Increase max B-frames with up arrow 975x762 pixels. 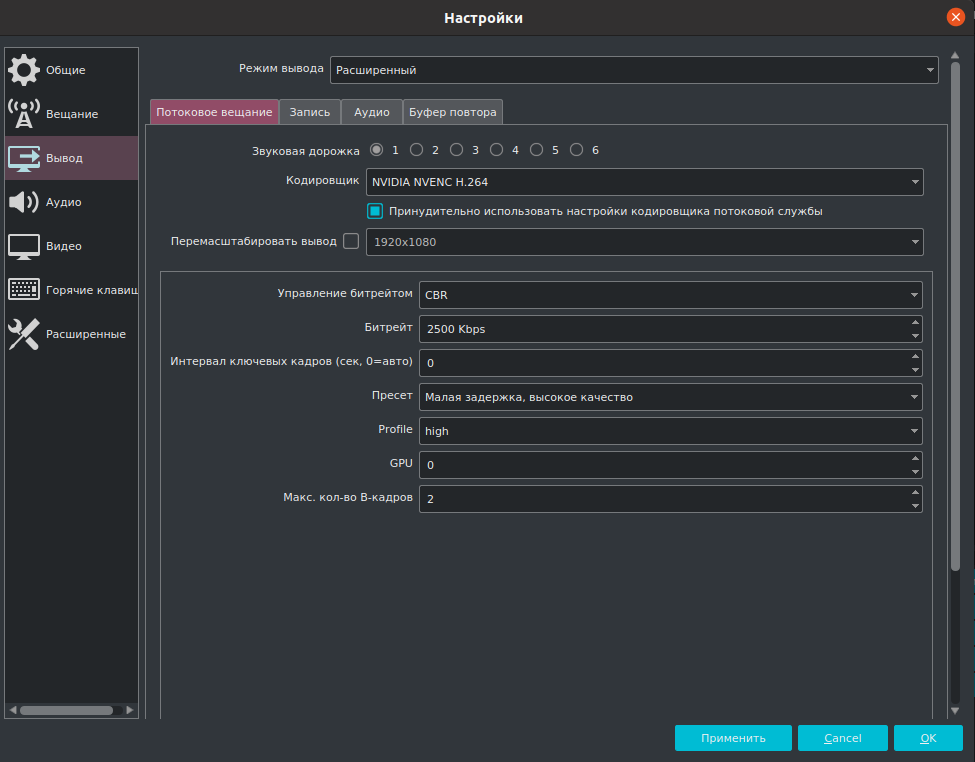(x=915, y=492)
